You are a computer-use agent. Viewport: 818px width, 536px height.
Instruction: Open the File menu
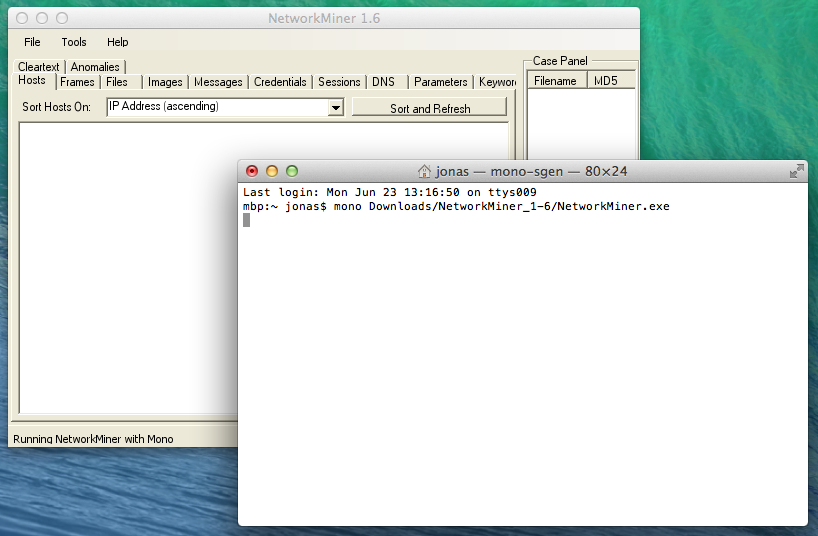point(32,42)
